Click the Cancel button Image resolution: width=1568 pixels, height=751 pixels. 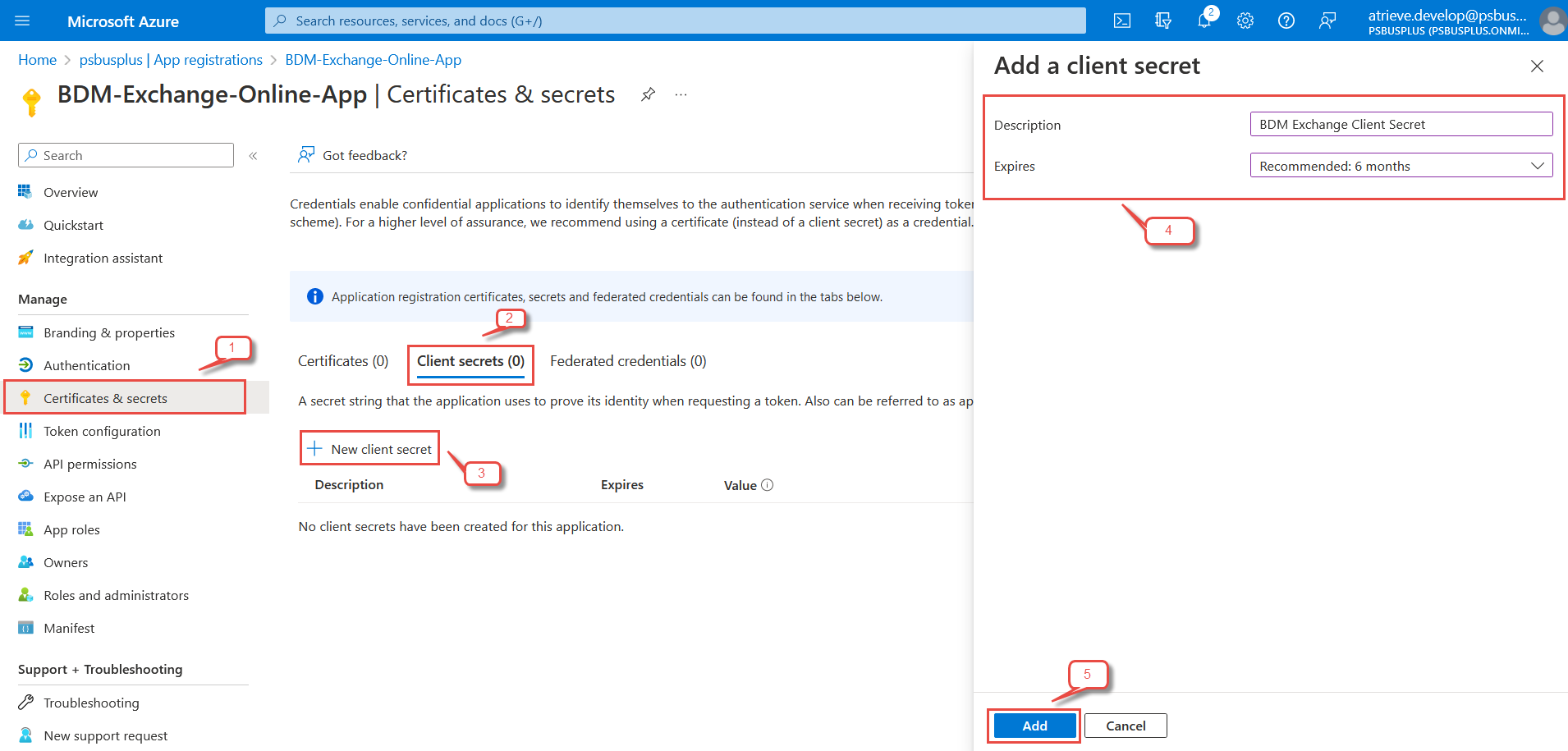tap(1126, 726)
